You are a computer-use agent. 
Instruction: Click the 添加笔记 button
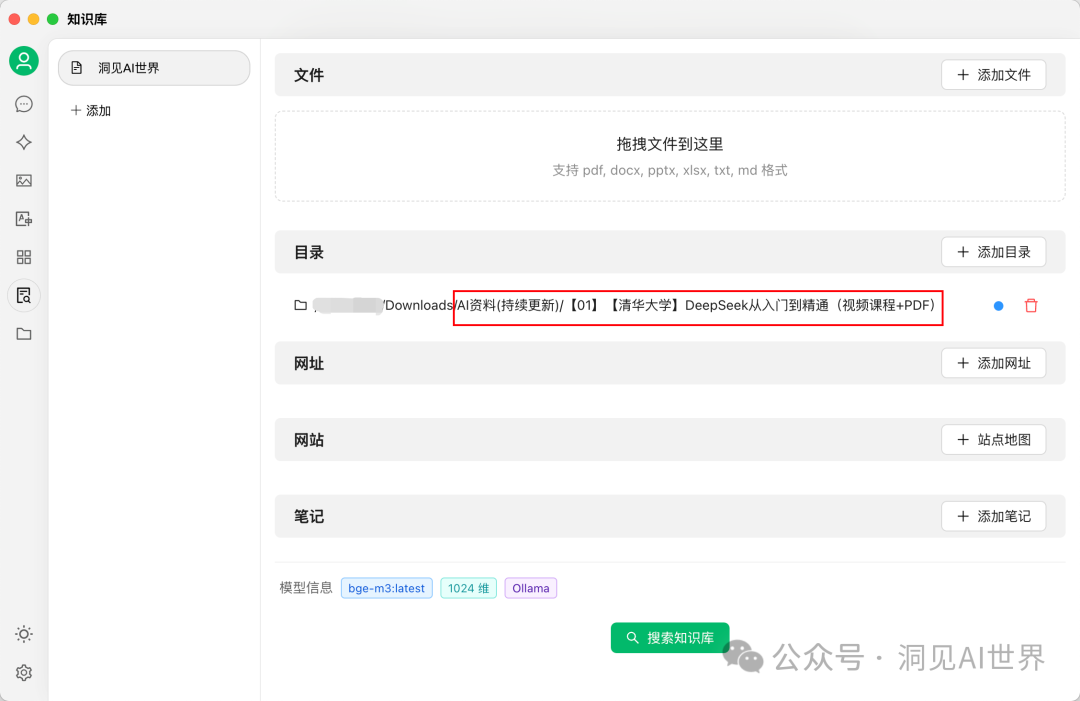click(x=993, y=516)
